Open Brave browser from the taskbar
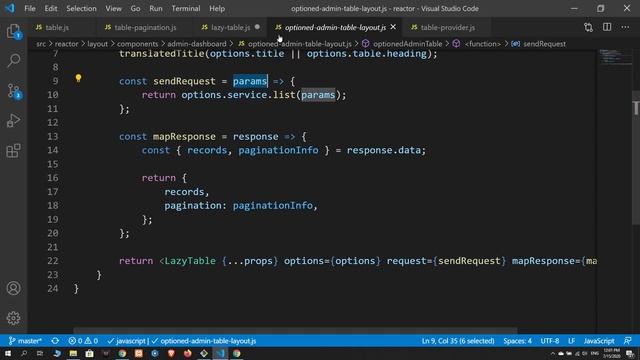 click(171, 353)
